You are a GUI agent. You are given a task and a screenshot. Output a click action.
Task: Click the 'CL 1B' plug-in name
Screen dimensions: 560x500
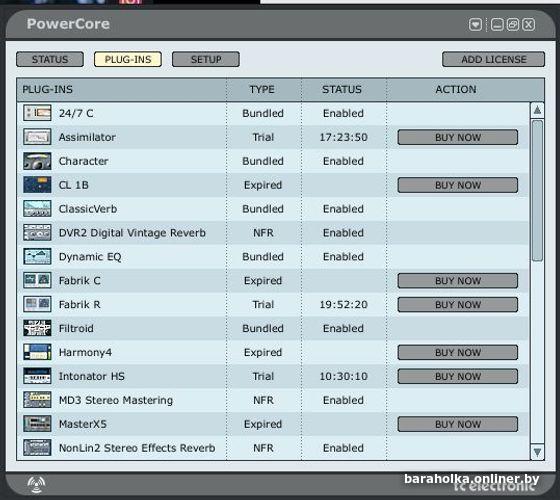pos(74,185)
